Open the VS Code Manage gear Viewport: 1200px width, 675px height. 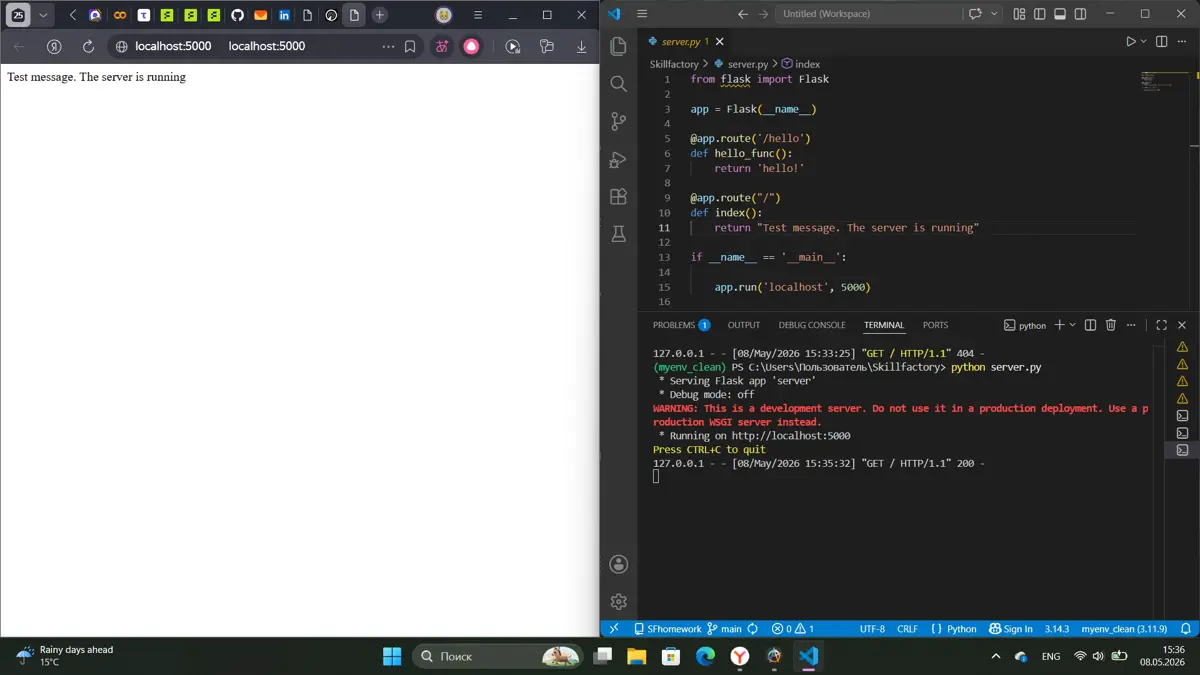point(618,601)
